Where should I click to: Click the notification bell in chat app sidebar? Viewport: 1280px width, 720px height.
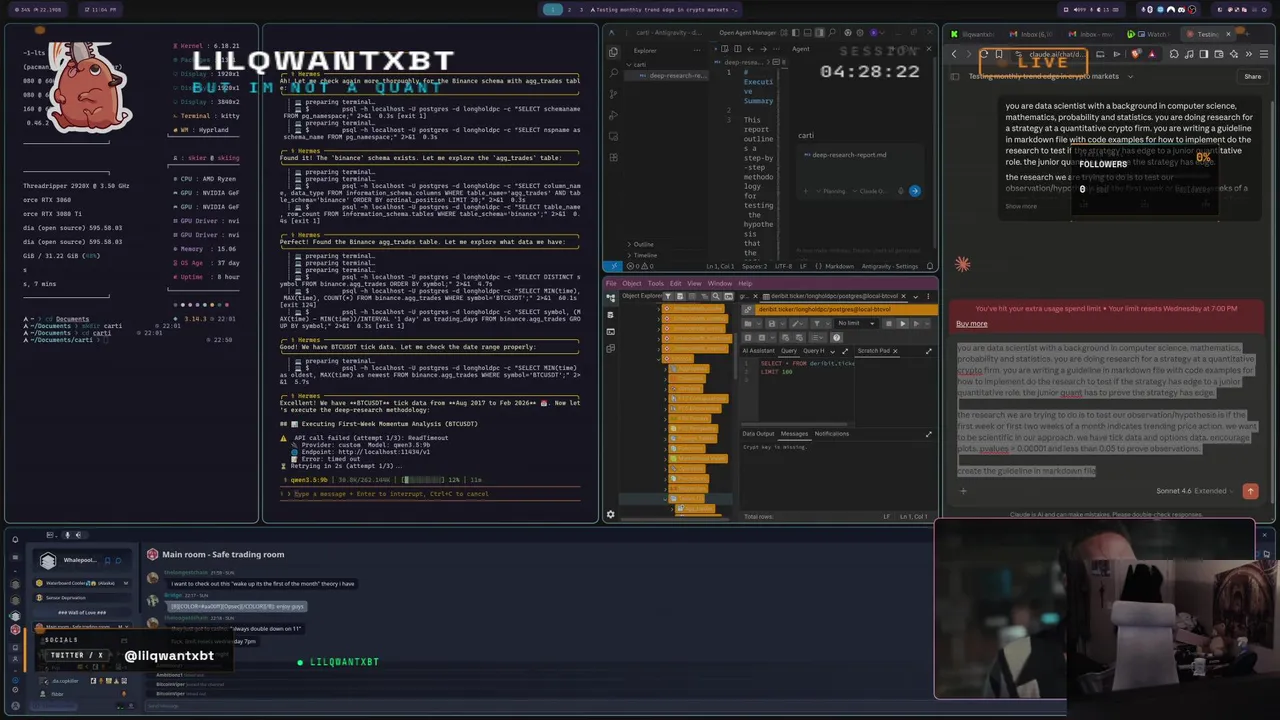click(x=15, y=539)
